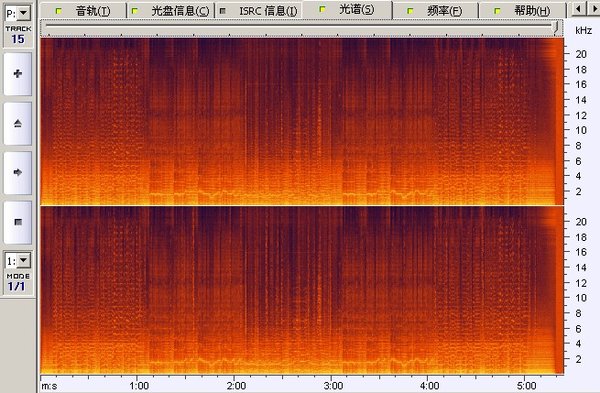Click the green indicator on 频率(F) tab
The height and width of the screenshot is (393, 600).
(x=410, y=11)
